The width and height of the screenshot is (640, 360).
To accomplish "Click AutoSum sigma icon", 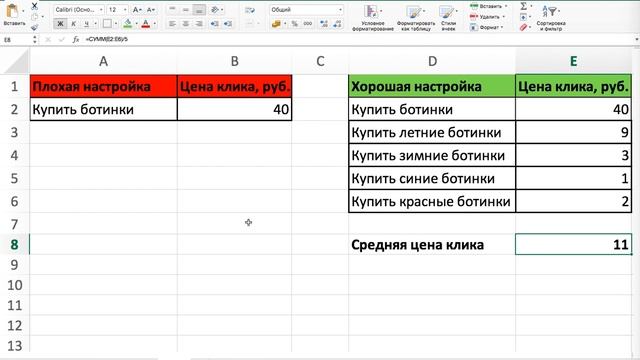I will point(524,6).
